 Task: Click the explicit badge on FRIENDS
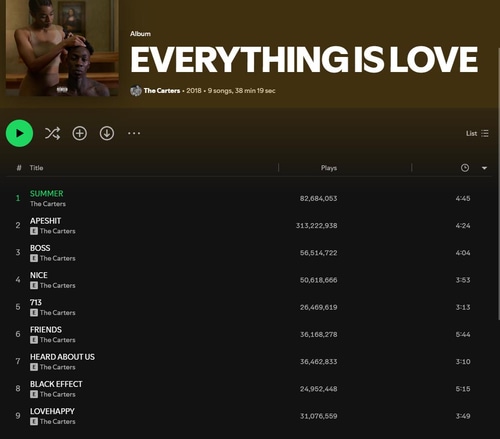click(34, 340)
